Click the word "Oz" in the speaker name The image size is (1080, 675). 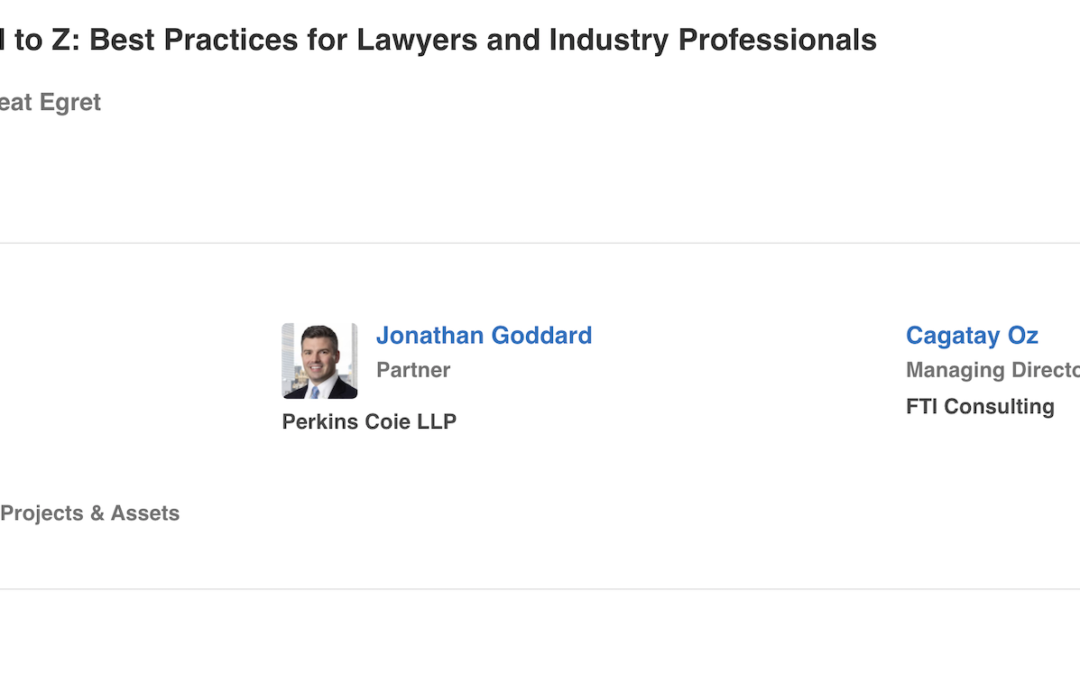tap(1022, 336)
